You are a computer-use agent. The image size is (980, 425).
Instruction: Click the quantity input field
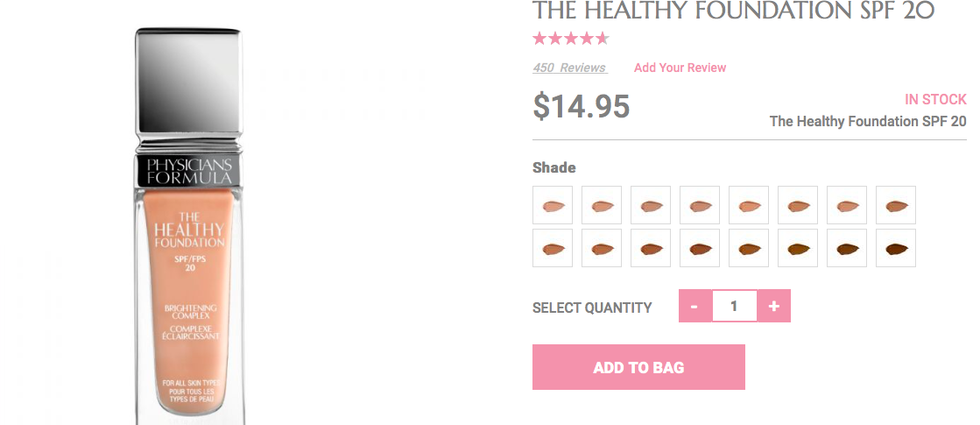pos(734,307)
